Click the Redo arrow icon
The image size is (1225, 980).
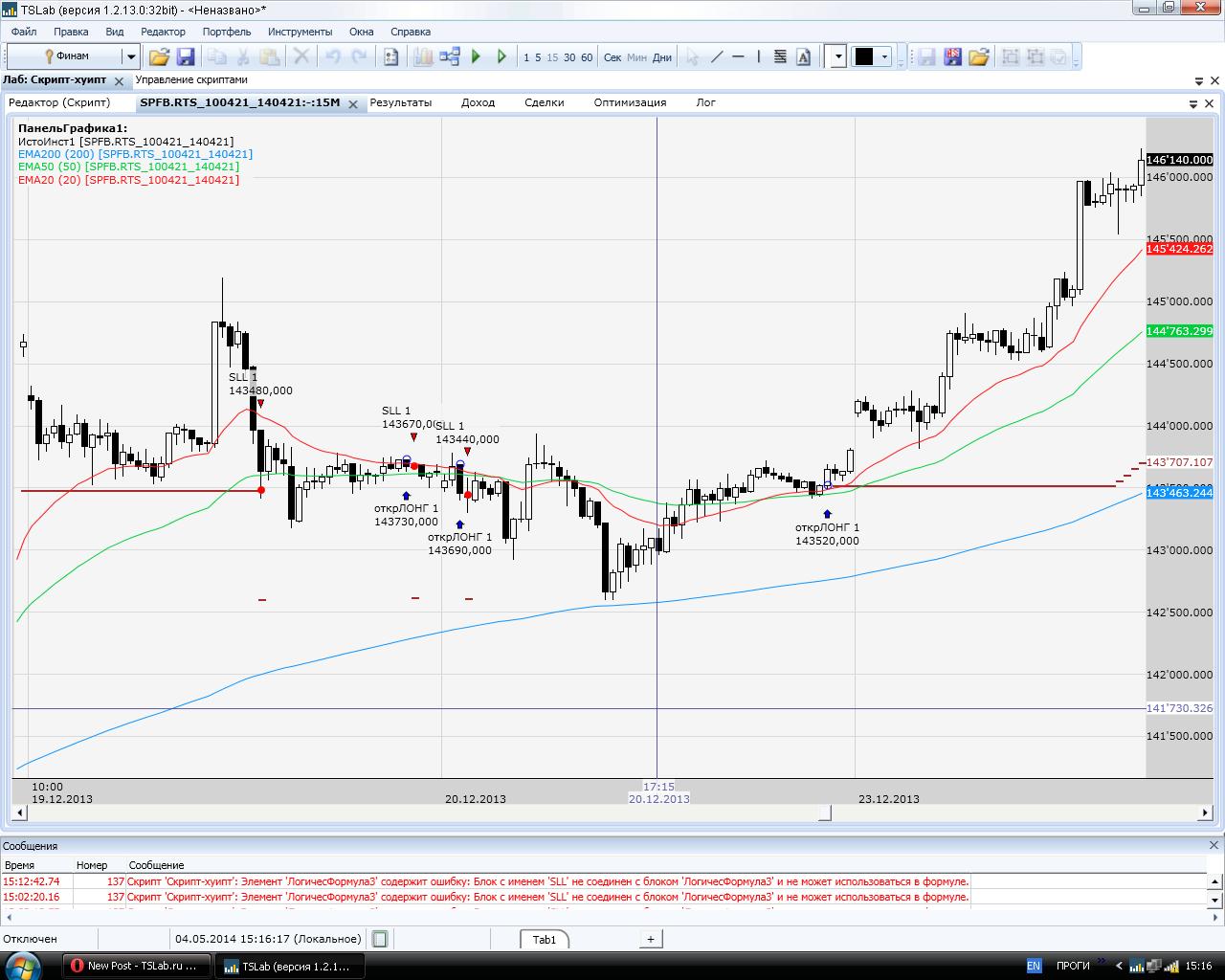click(x=359, y=56)
